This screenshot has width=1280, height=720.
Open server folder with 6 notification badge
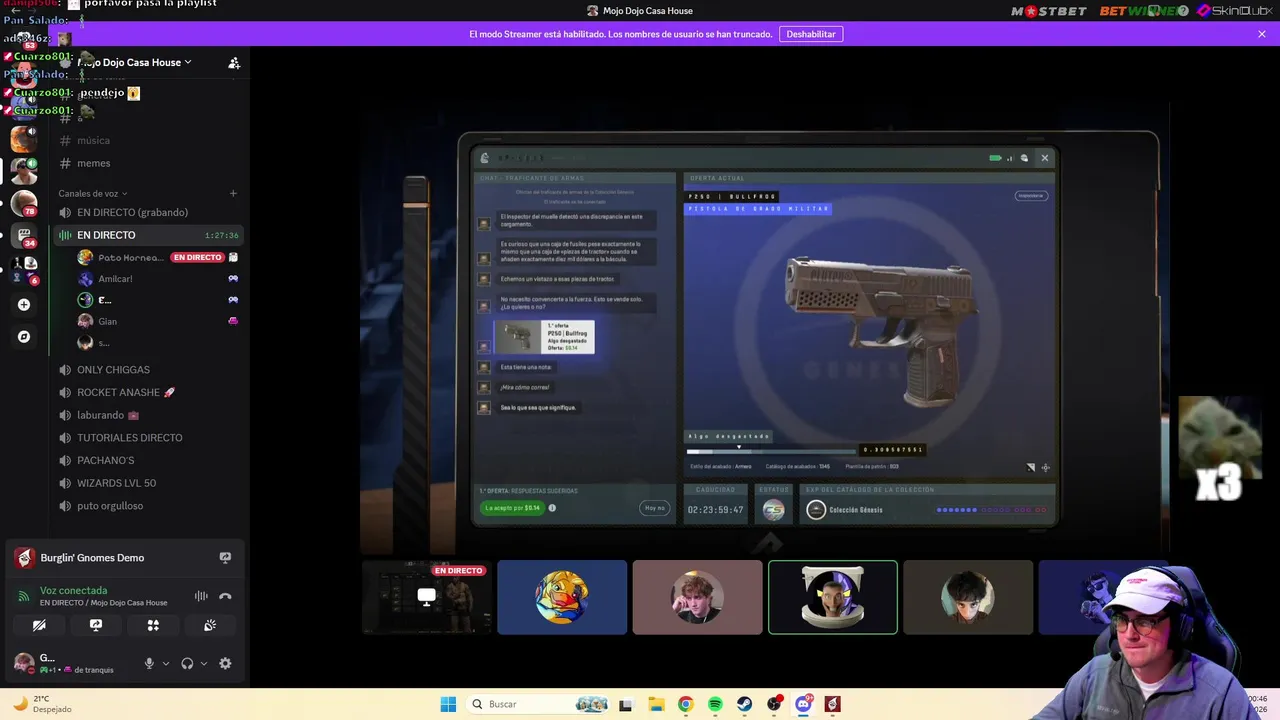coord(24,270)
